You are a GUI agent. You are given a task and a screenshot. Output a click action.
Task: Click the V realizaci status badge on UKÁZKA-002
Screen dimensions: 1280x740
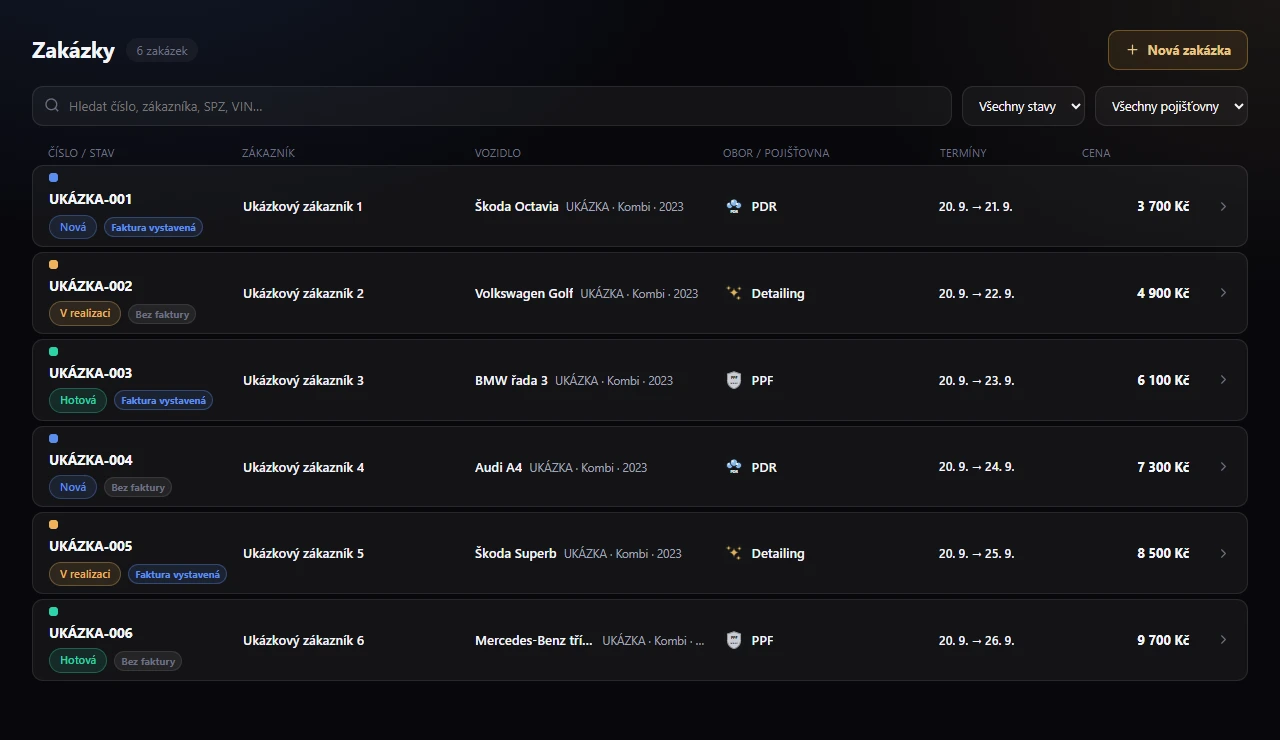pyautogui.click(x=85, y=314)
